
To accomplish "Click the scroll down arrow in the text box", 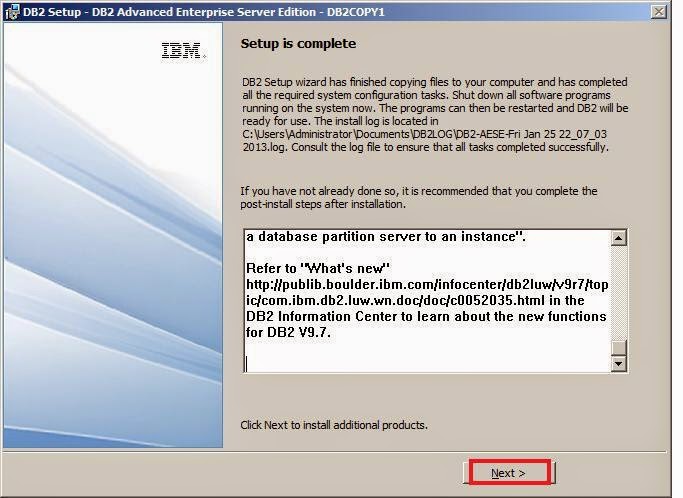I will click(x=619, y=363).
